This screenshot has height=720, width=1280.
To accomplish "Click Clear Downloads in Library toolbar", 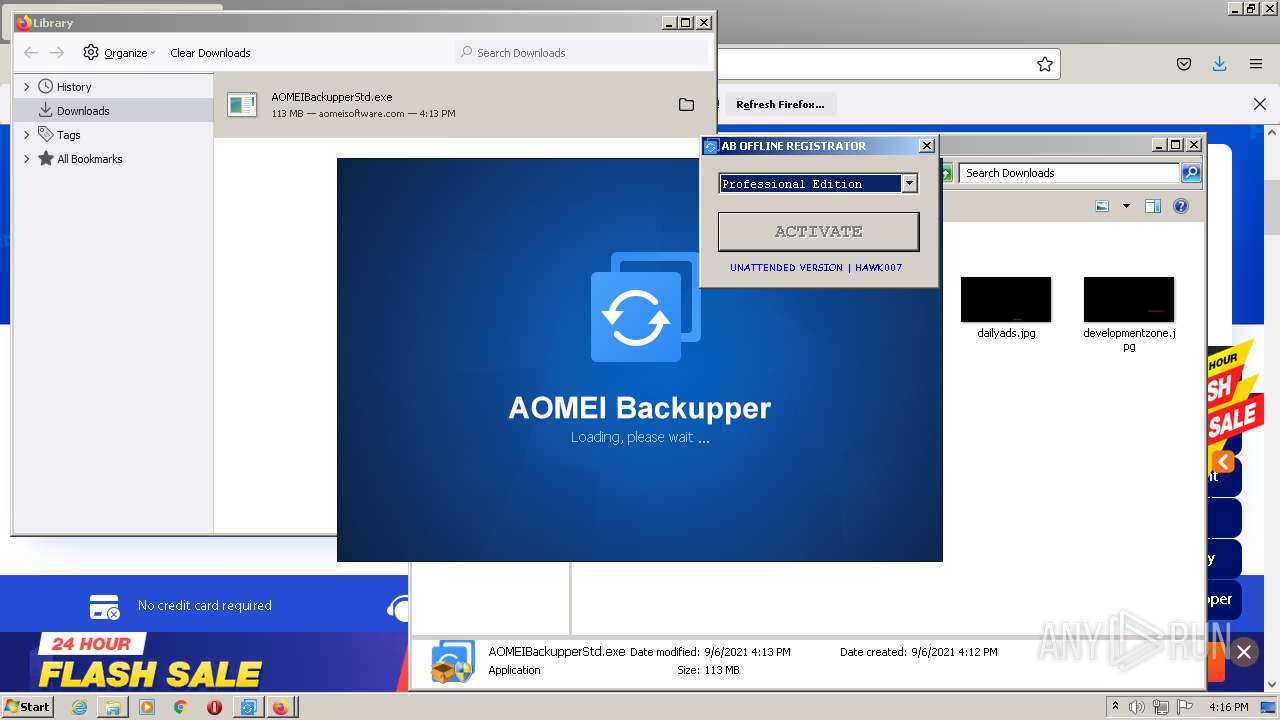I will [210, 53].
